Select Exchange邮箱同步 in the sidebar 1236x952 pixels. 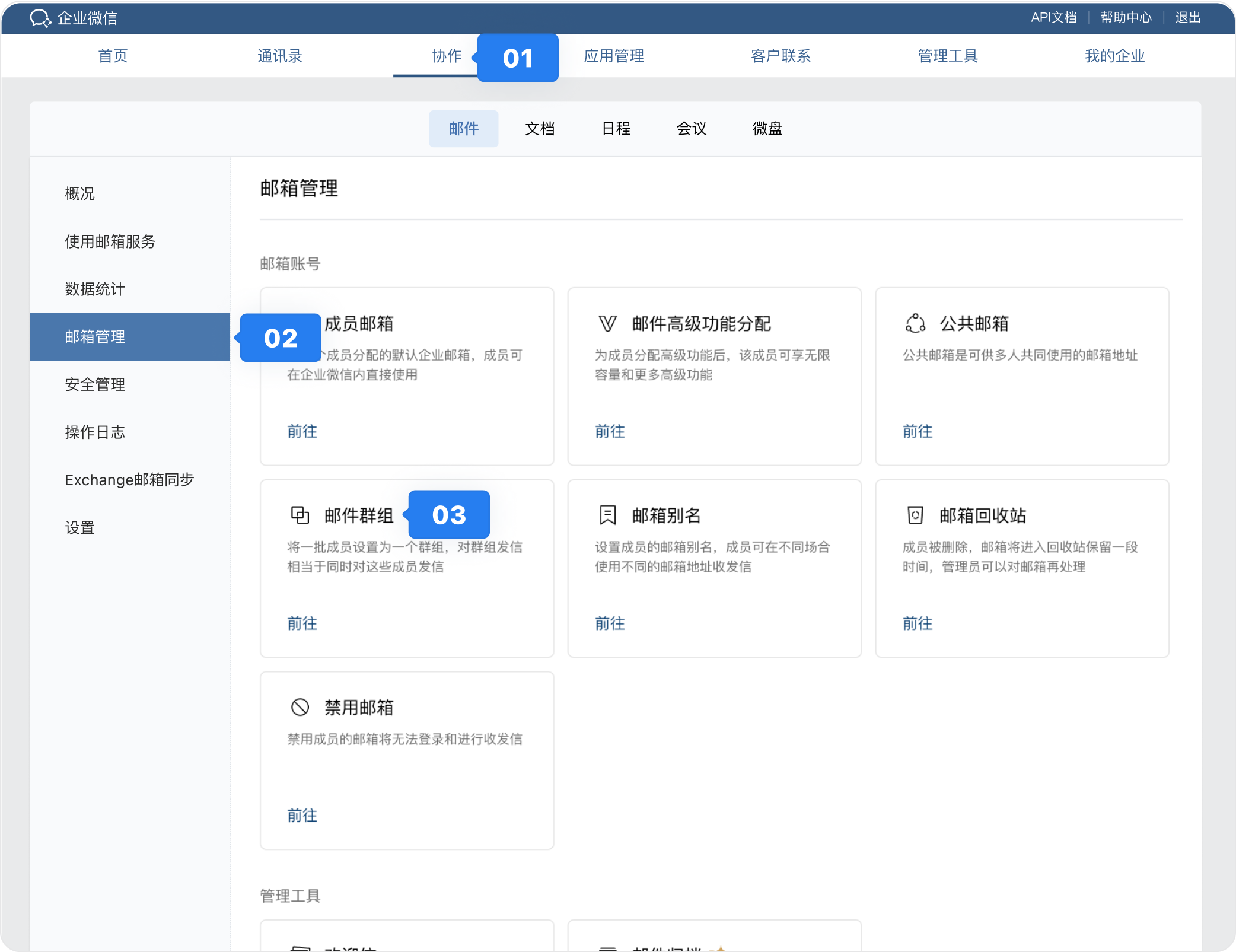click(129, 480)
